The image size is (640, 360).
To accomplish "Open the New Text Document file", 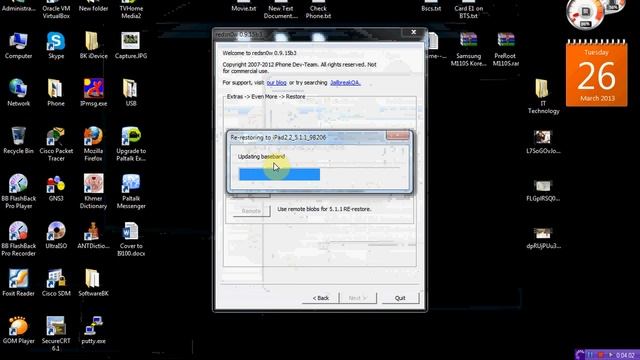I will 280,10.
